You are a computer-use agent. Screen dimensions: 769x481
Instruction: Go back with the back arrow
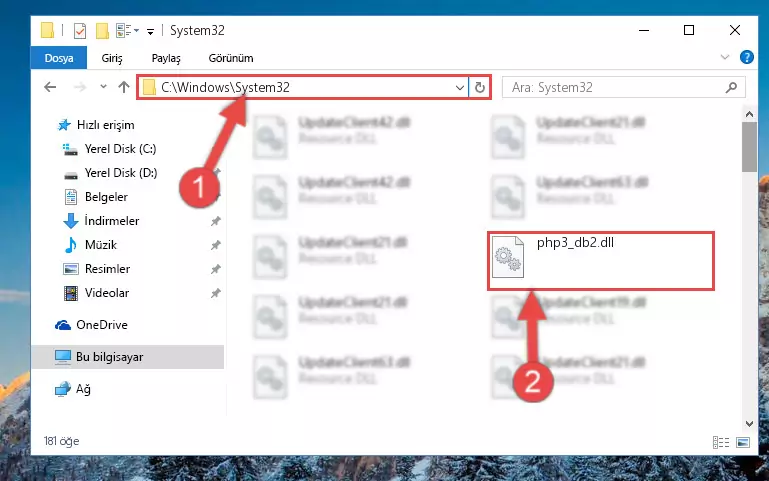coord(50,87)
